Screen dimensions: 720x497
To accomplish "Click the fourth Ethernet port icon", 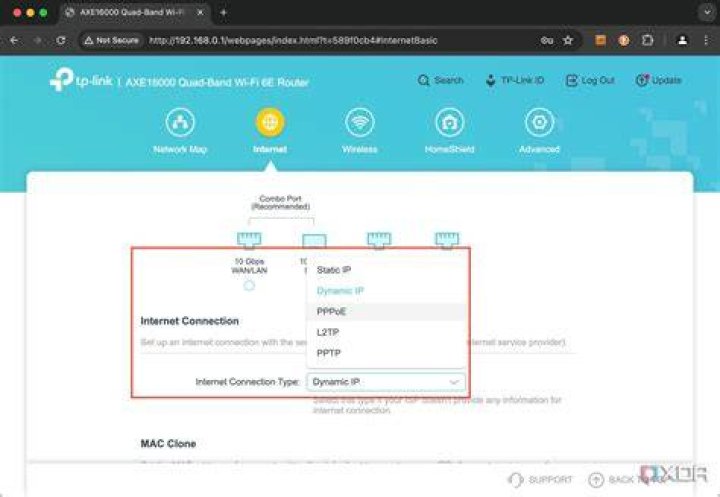I will point(447,240).
